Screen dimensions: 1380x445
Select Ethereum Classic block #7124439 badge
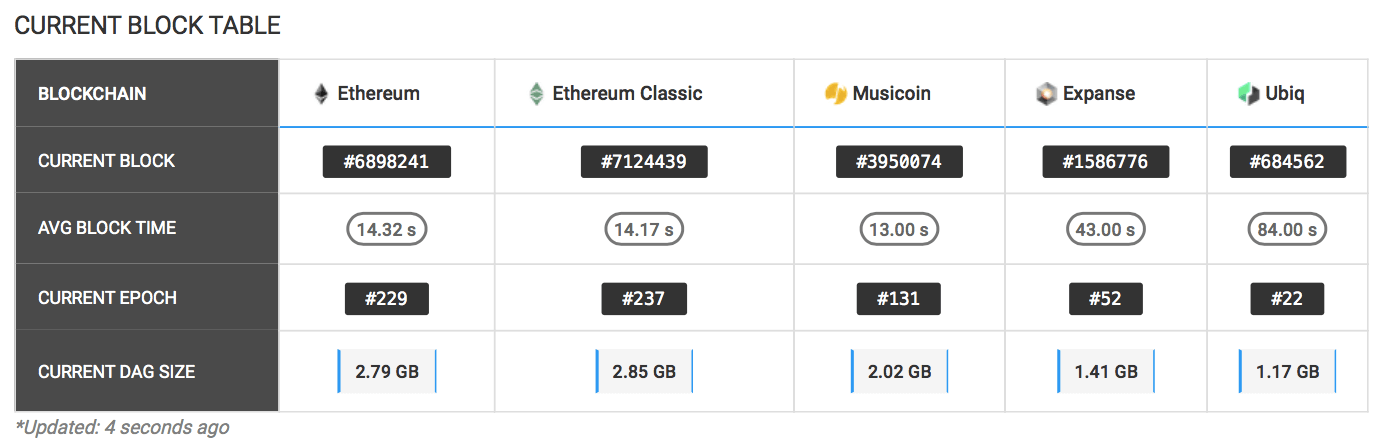[644, 161]
